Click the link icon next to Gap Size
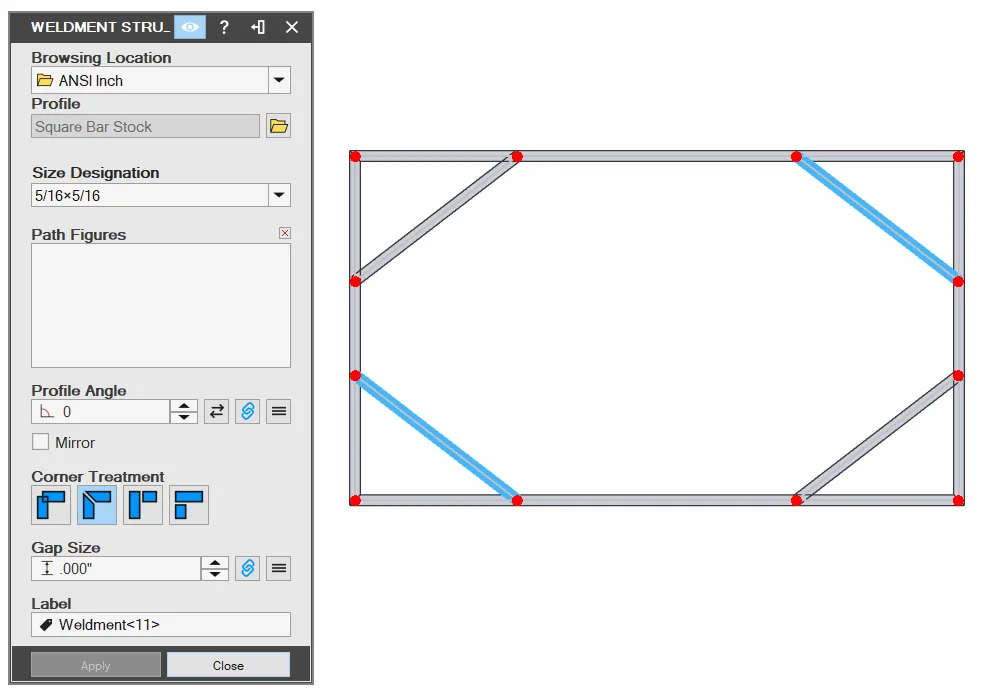The image size is (981, 697). click(x=248, y=568)
